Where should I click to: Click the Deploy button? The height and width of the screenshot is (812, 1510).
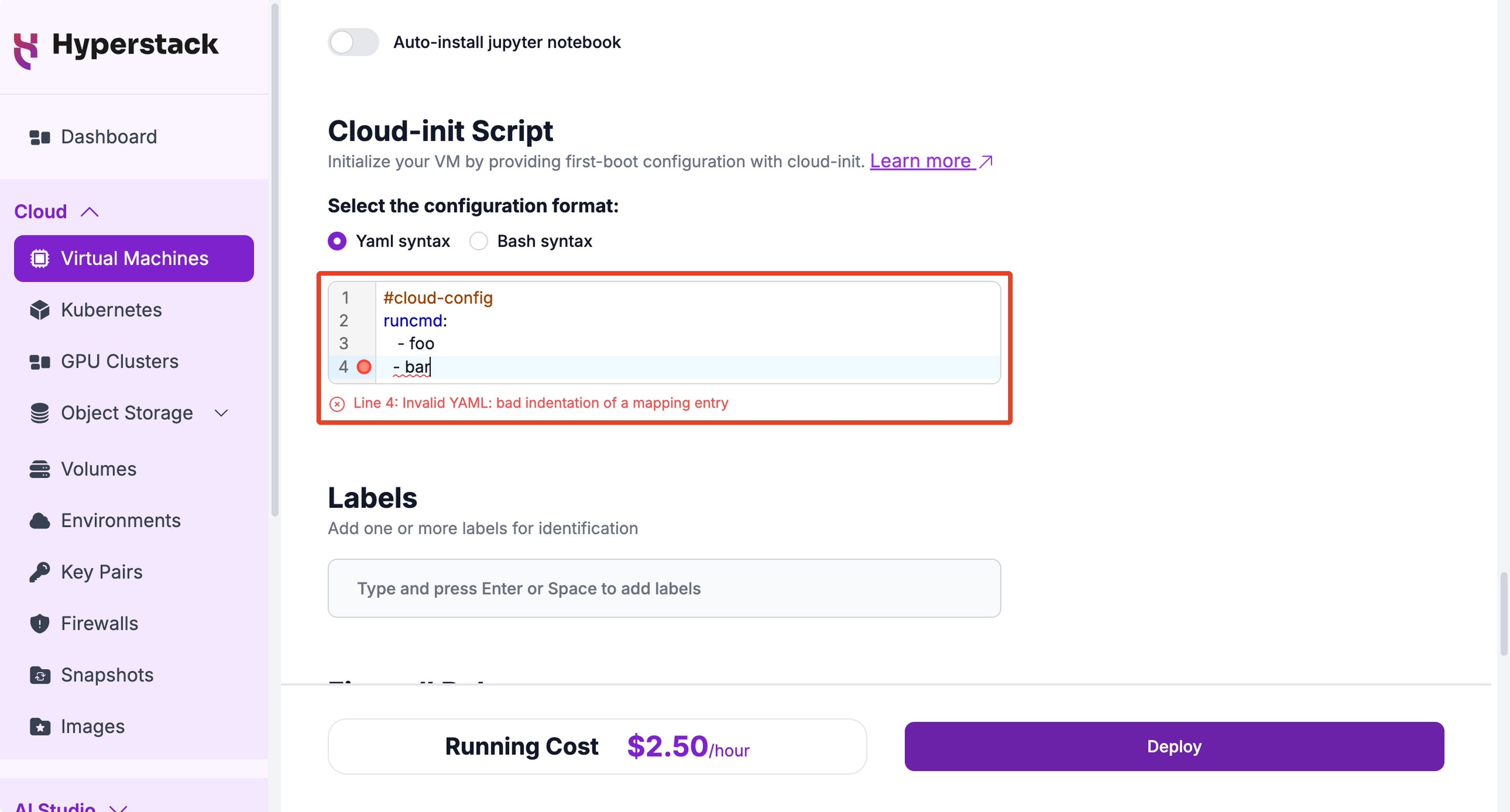(1174, 746)
